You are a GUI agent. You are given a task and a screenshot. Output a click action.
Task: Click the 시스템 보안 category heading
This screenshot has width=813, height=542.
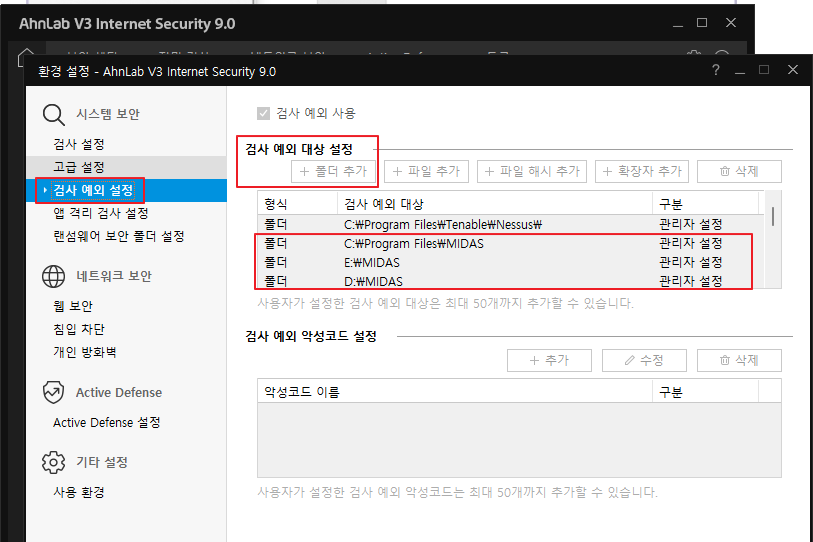click(x=108, y=114)
